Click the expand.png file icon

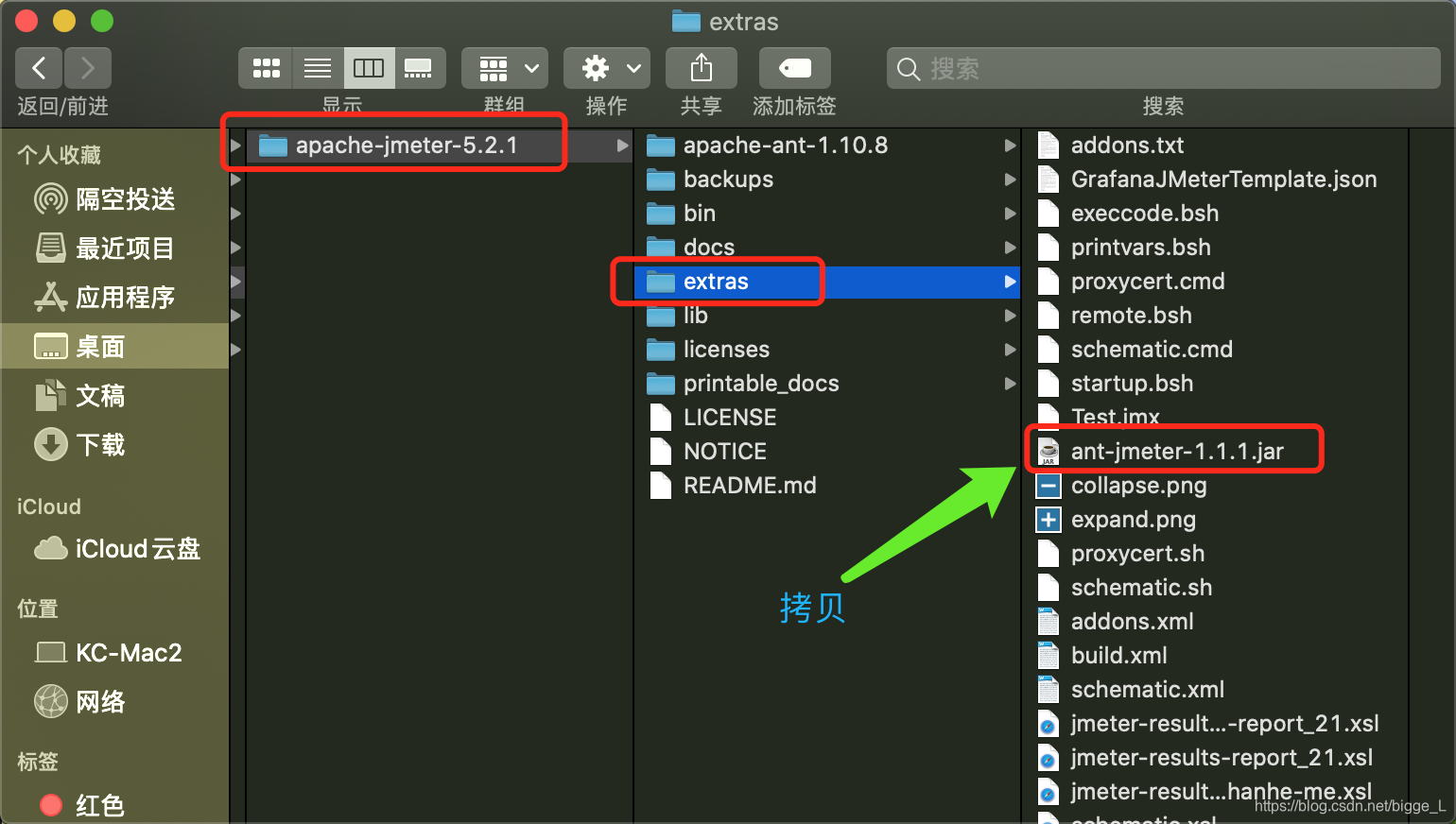tap(1049, 520)
